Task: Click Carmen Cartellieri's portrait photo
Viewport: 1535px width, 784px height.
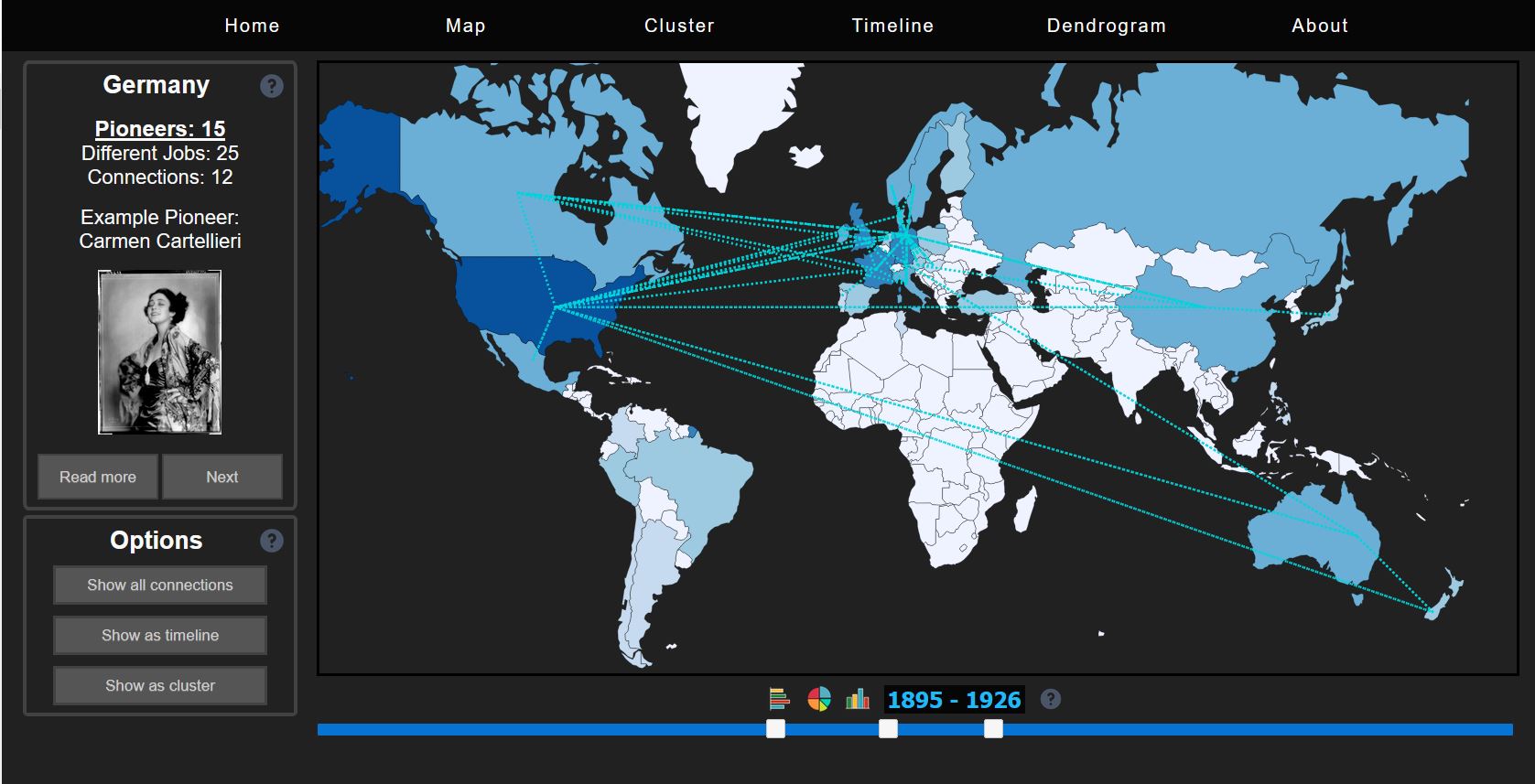Action: [160, 352]
